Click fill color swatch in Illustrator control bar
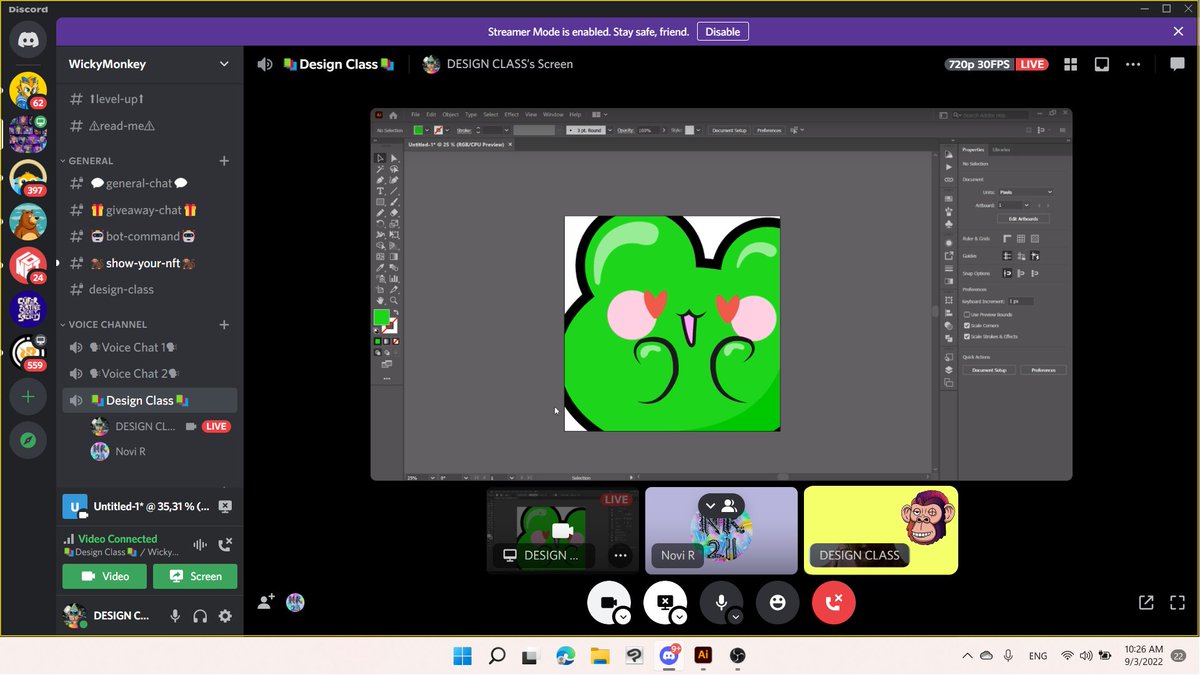This screenshot has height=675, width=1200. click(x=416, y=130)
